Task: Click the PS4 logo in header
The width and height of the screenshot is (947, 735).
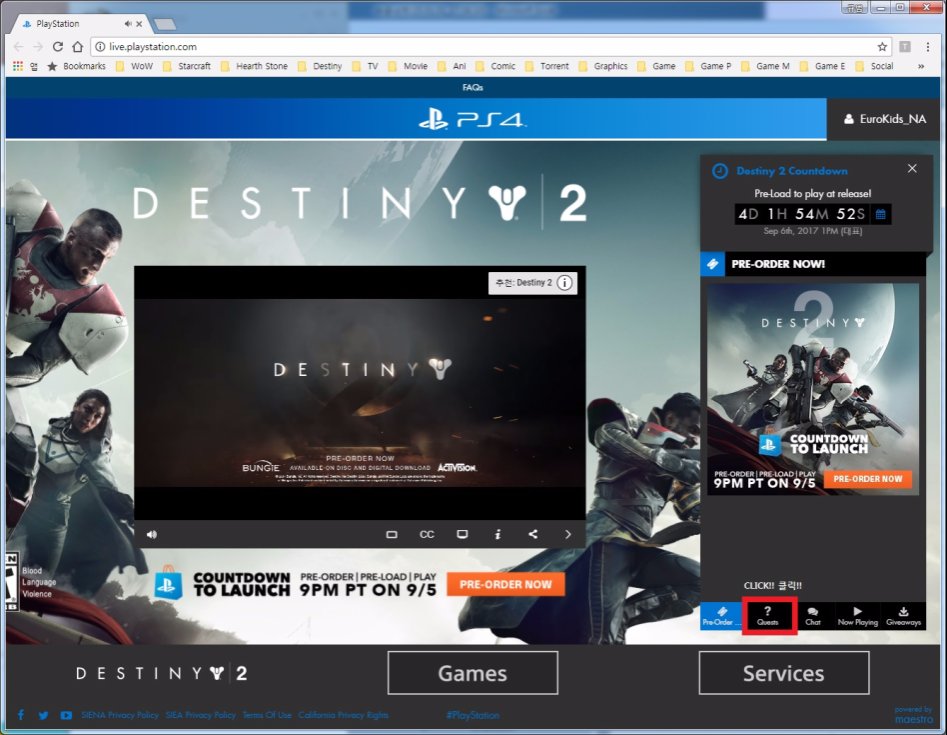Action: coord(472,119)
